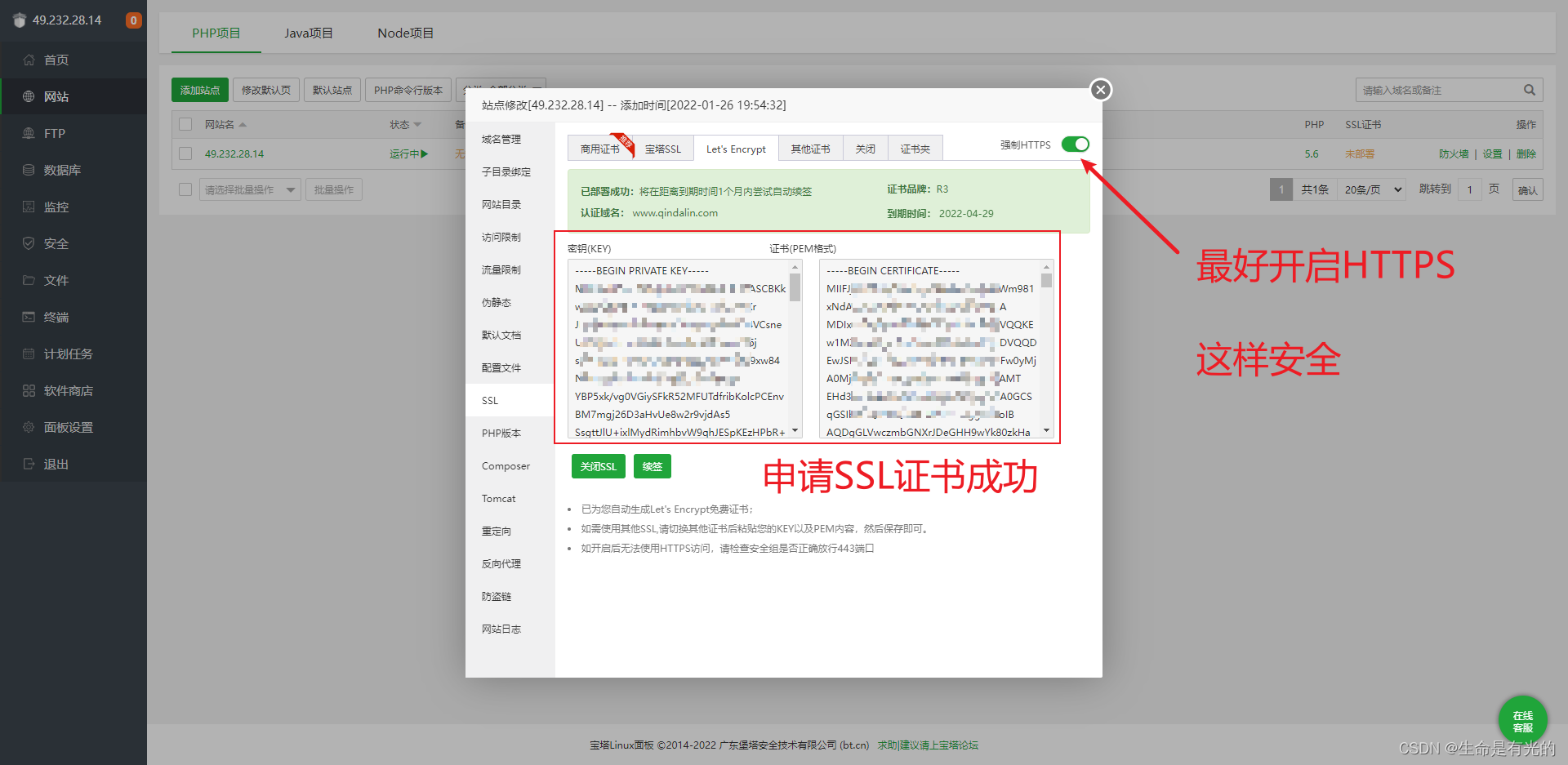Click the grid icon beside 软件商店
This screenshot has height=765, width=1568.
coord(29,390)
